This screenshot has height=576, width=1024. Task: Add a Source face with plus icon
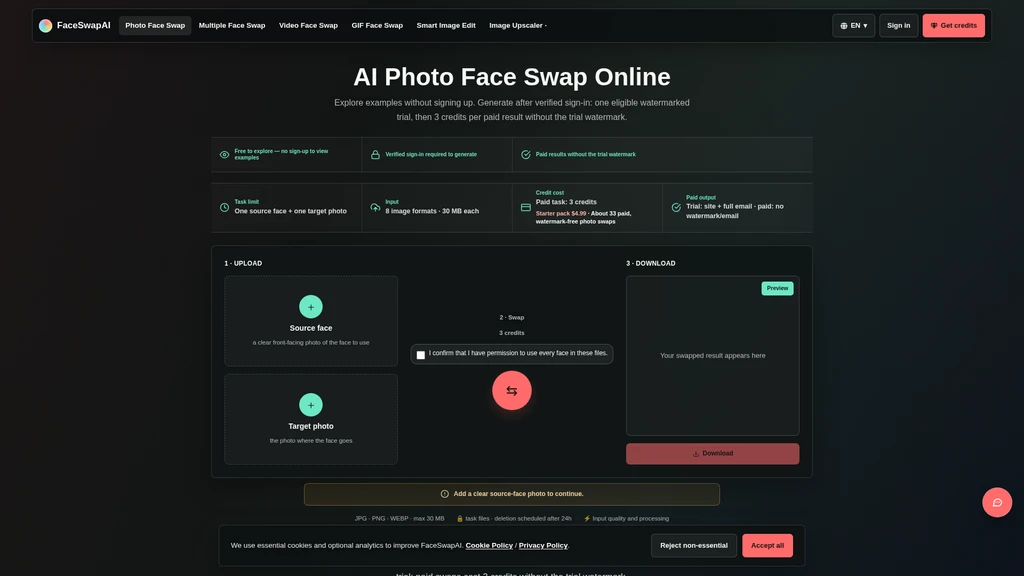(311, 306)
